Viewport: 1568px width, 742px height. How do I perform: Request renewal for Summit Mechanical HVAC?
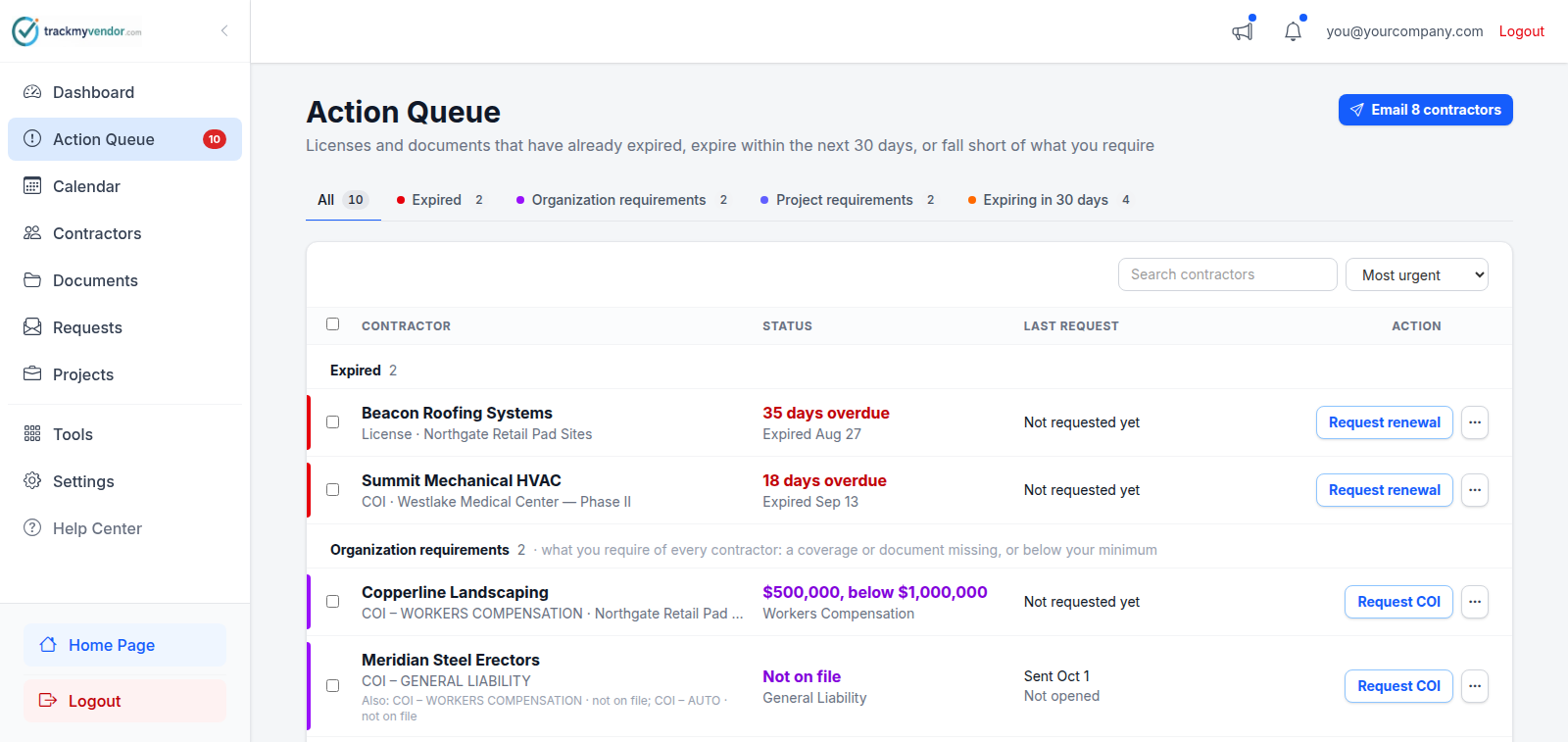[1385, 490]
